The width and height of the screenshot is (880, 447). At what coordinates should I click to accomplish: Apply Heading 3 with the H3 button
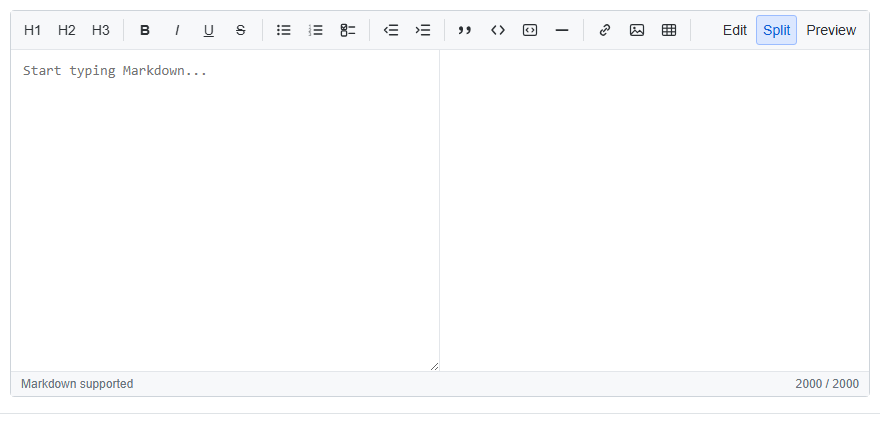tap(101, 30)
